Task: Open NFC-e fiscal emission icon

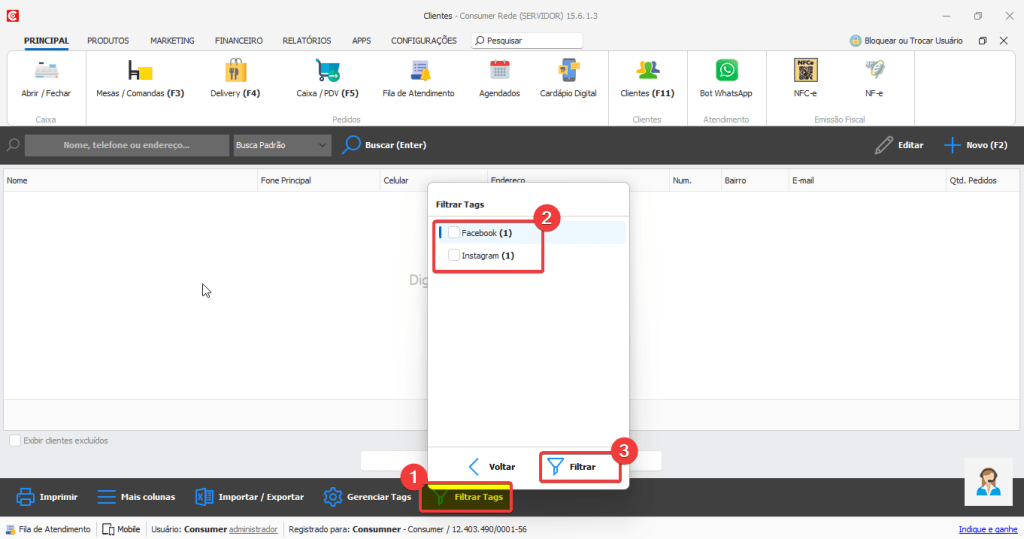Action: (805, 71)
